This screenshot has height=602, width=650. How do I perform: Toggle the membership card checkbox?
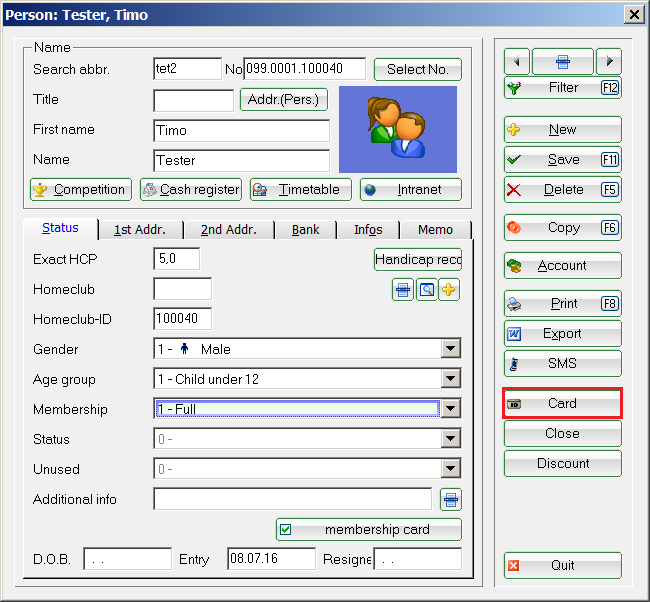(x=286, y=529)
